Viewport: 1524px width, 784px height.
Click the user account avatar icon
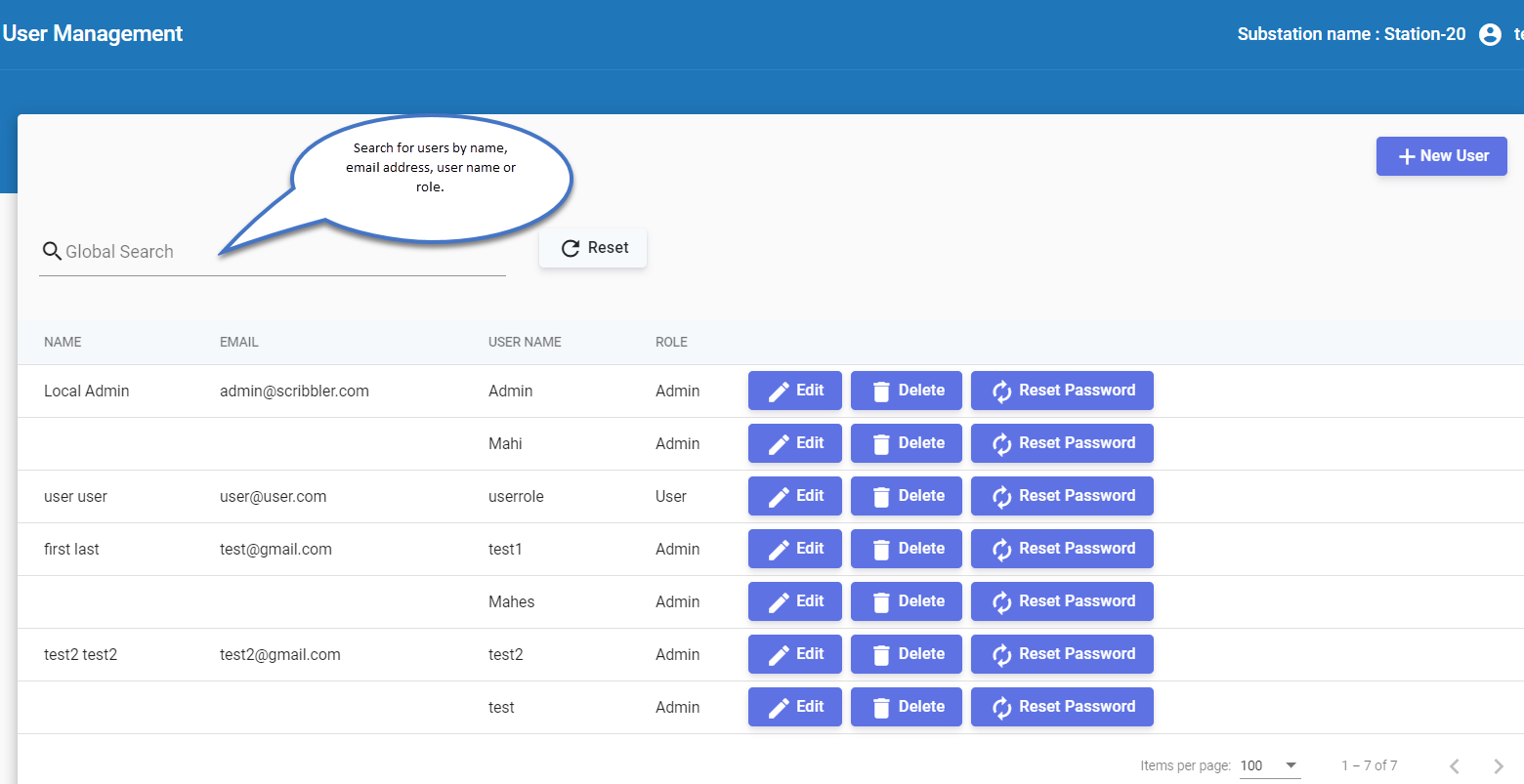pyautogui.click(x=1490, y=35)
